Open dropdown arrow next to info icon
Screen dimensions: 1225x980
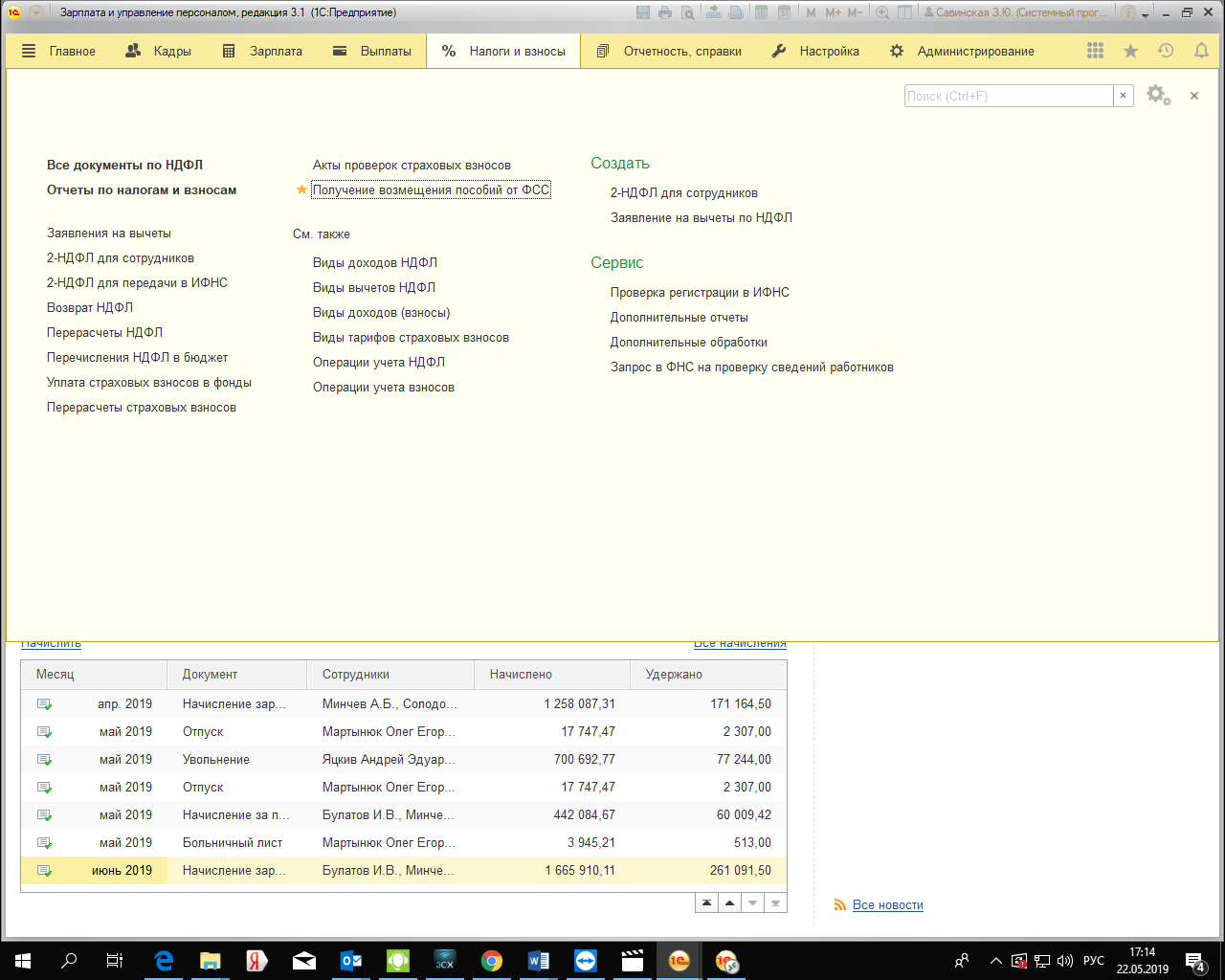[1145, 13]
